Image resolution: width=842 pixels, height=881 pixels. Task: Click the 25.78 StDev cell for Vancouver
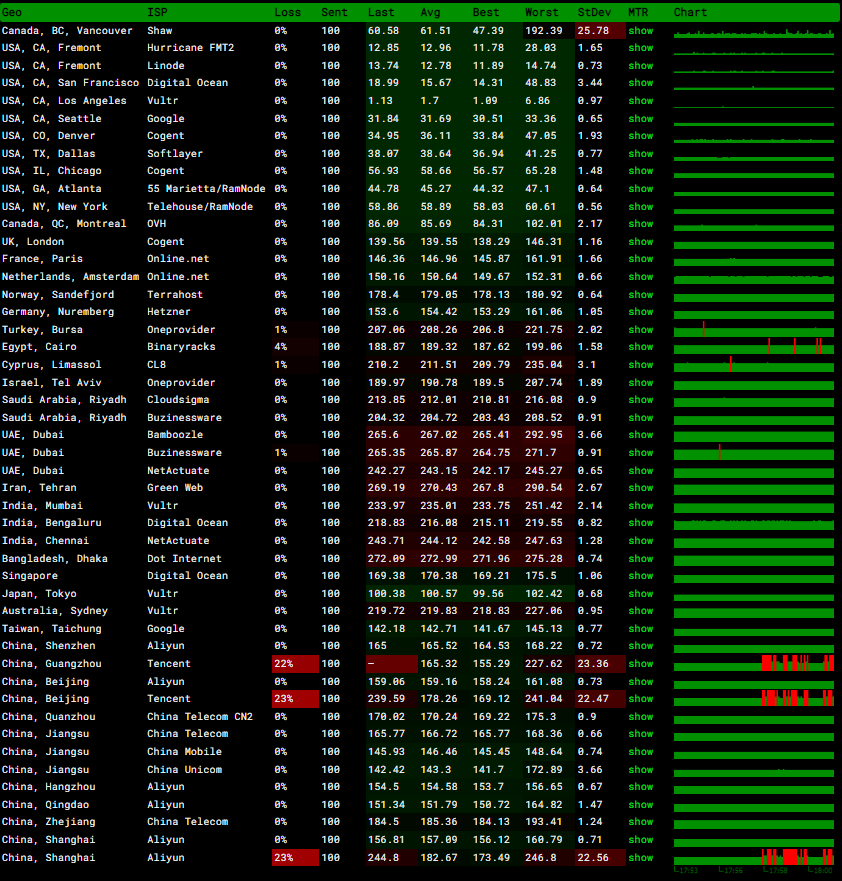point(600,30)
